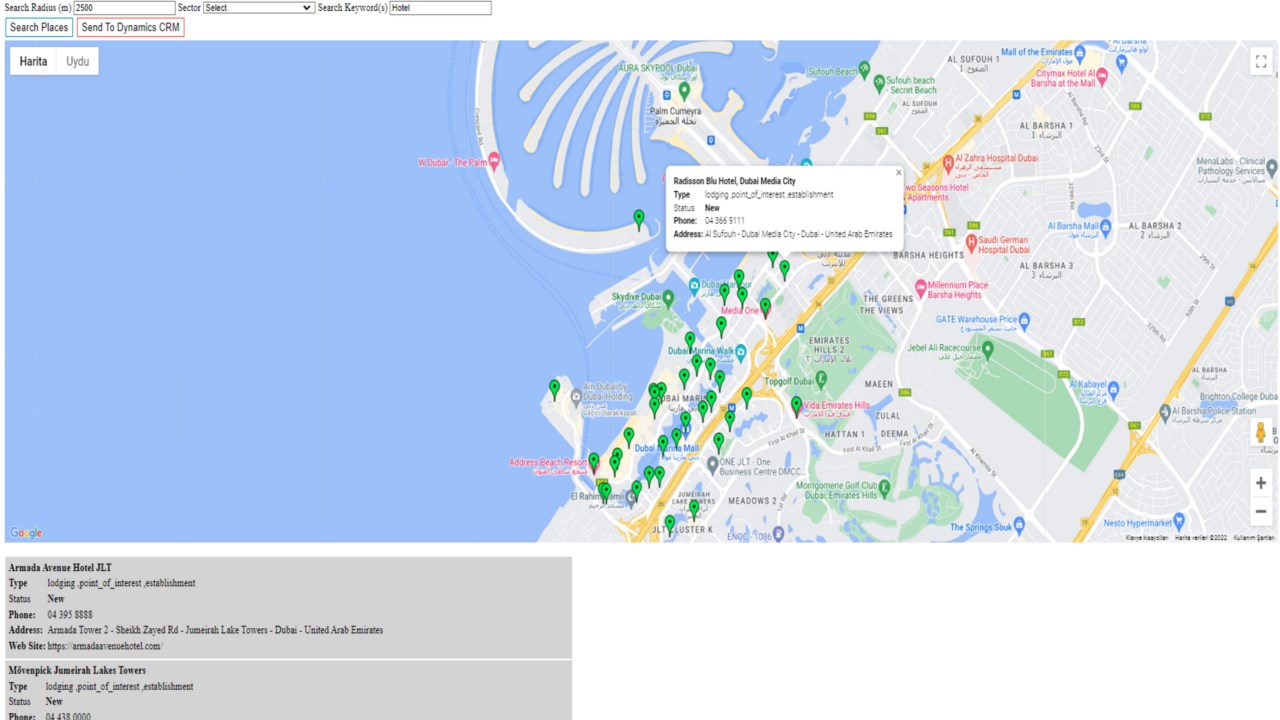Focus the Search Radius input field
The height and width of the screenshot is (720, 1280).
coord(124,8)
